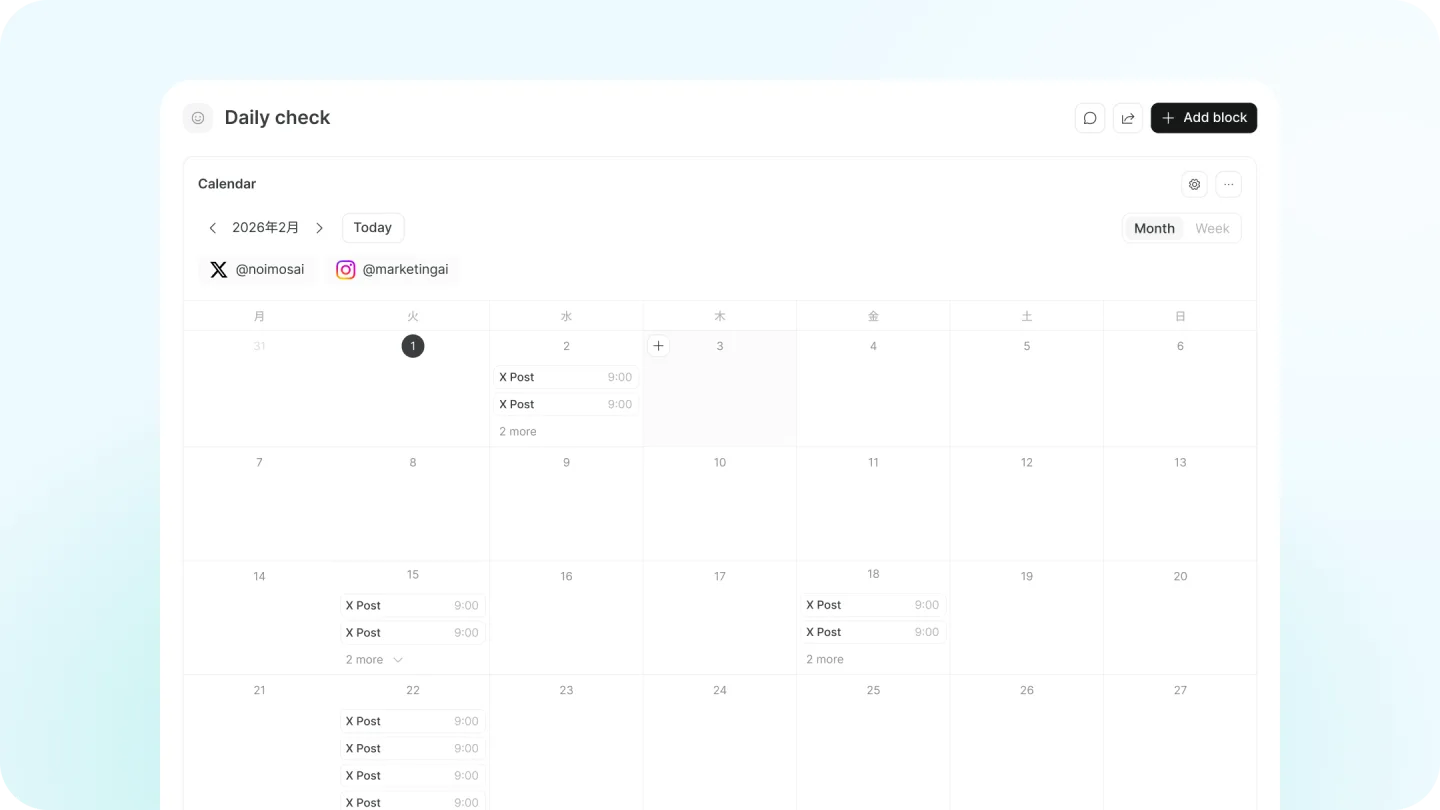Jump to Today in the calendar
Viewport: 1440px width, 810px height.
(373, 228)
